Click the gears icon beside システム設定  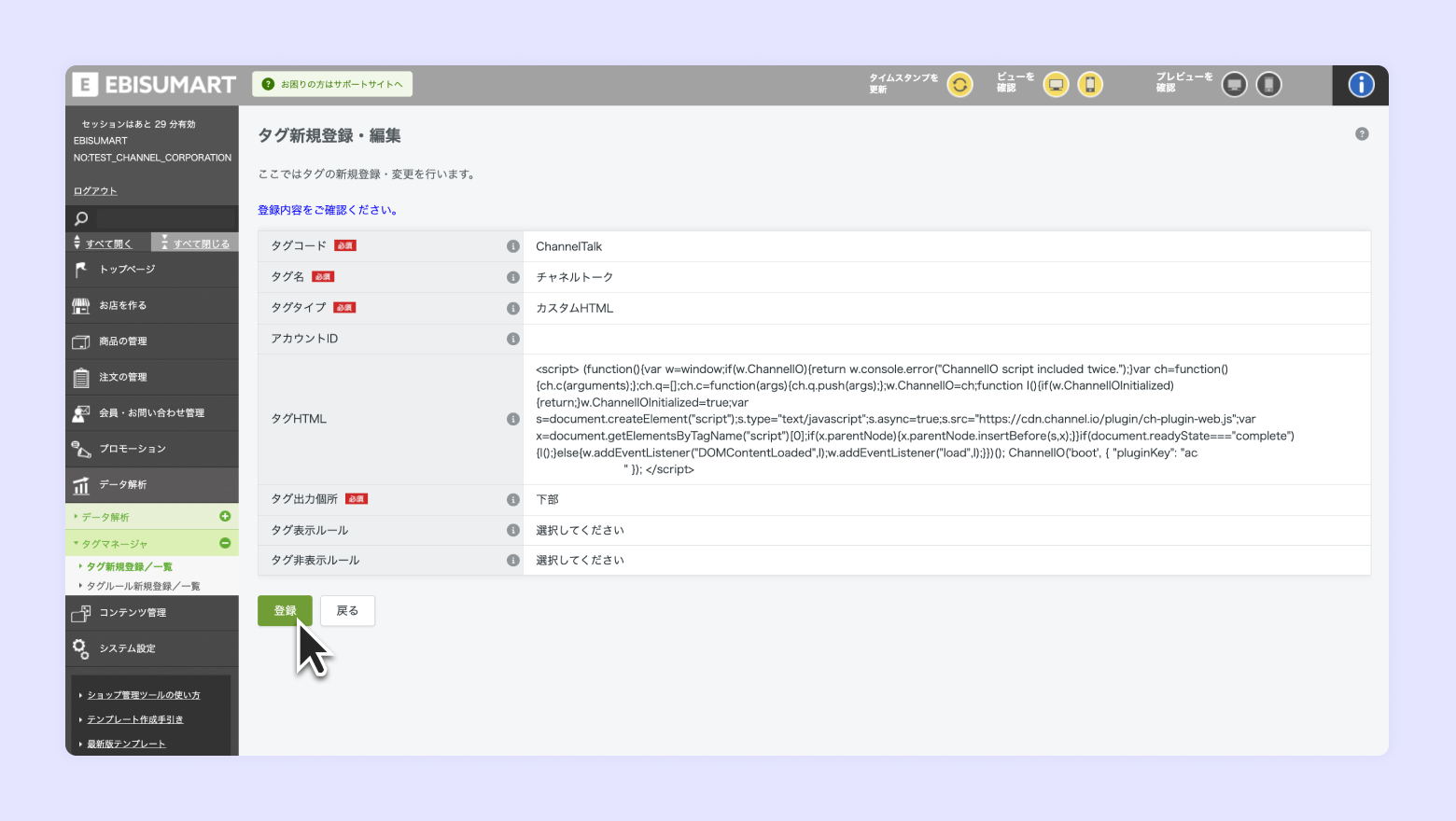pyautogui.click(x=81, y=648)
